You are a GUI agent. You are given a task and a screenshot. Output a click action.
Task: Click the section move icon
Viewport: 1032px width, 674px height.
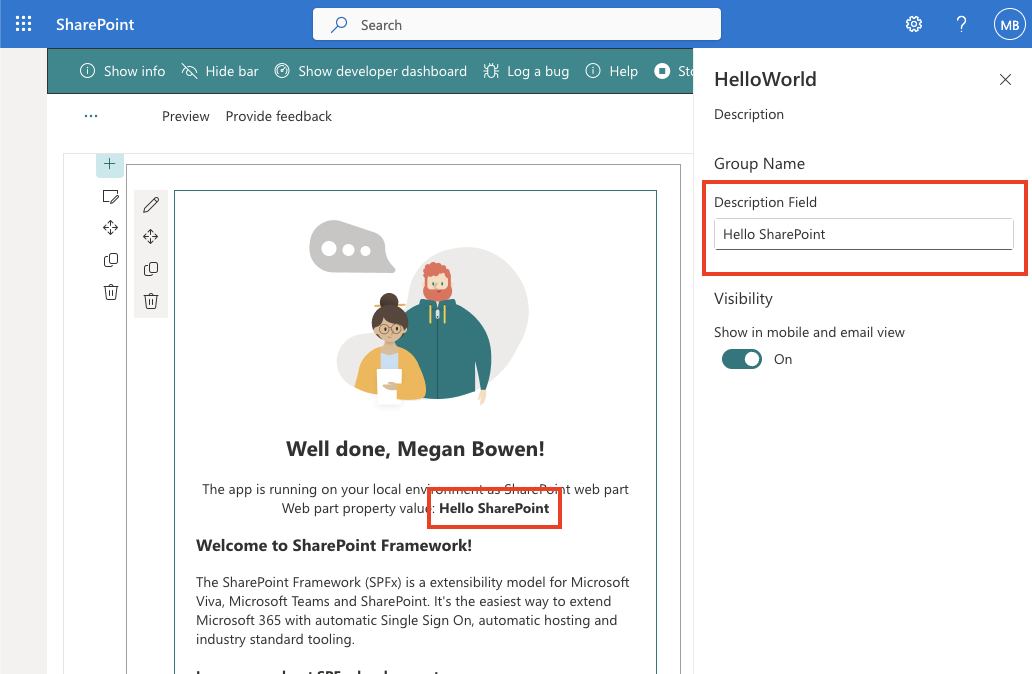[111, 228]
